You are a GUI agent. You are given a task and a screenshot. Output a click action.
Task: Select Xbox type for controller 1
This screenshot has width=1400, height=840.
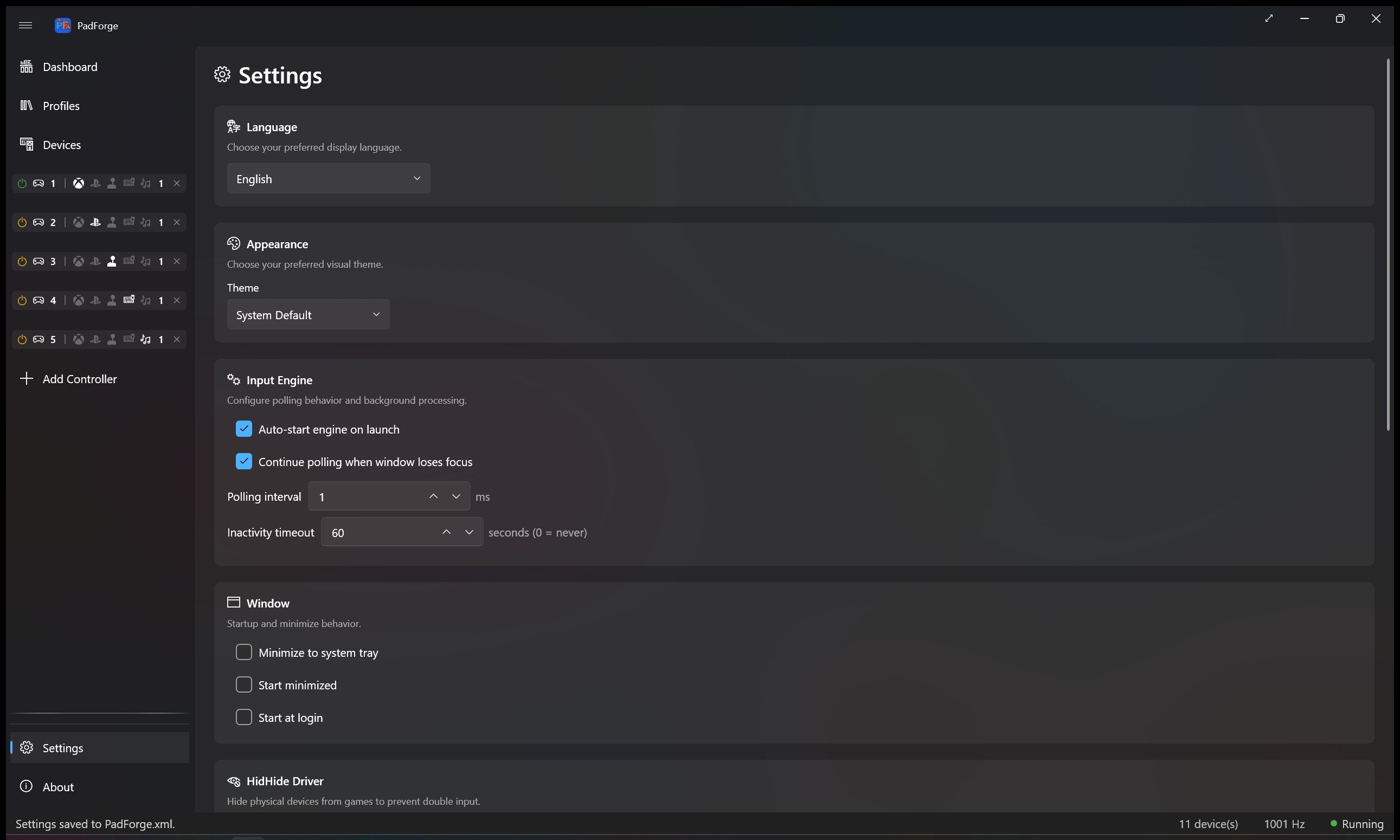coord(79,183)
